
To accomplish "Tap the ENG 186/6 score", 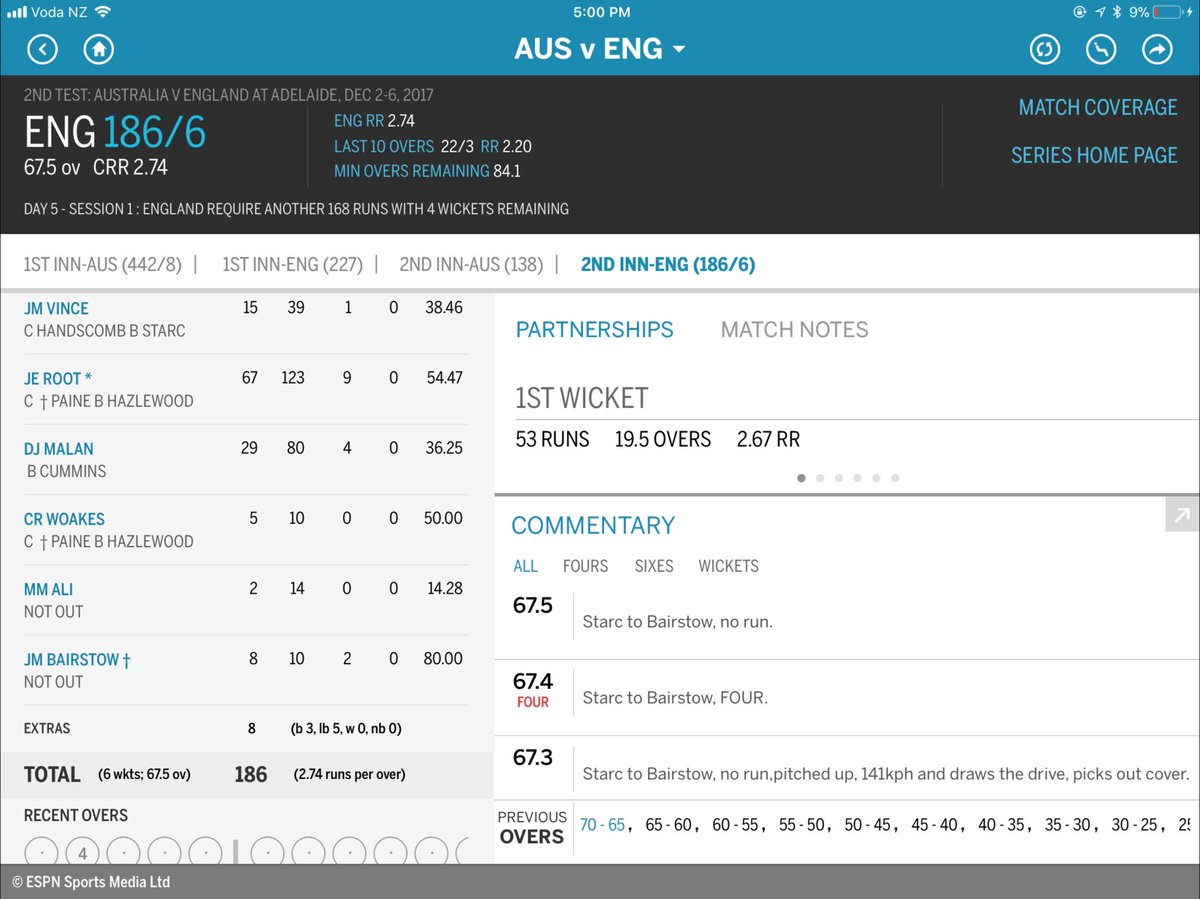I will (115, 132).
